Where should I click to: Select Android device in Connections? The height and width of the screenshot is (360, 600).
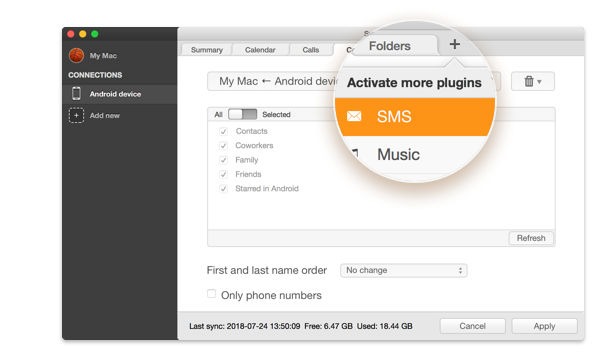120,94
